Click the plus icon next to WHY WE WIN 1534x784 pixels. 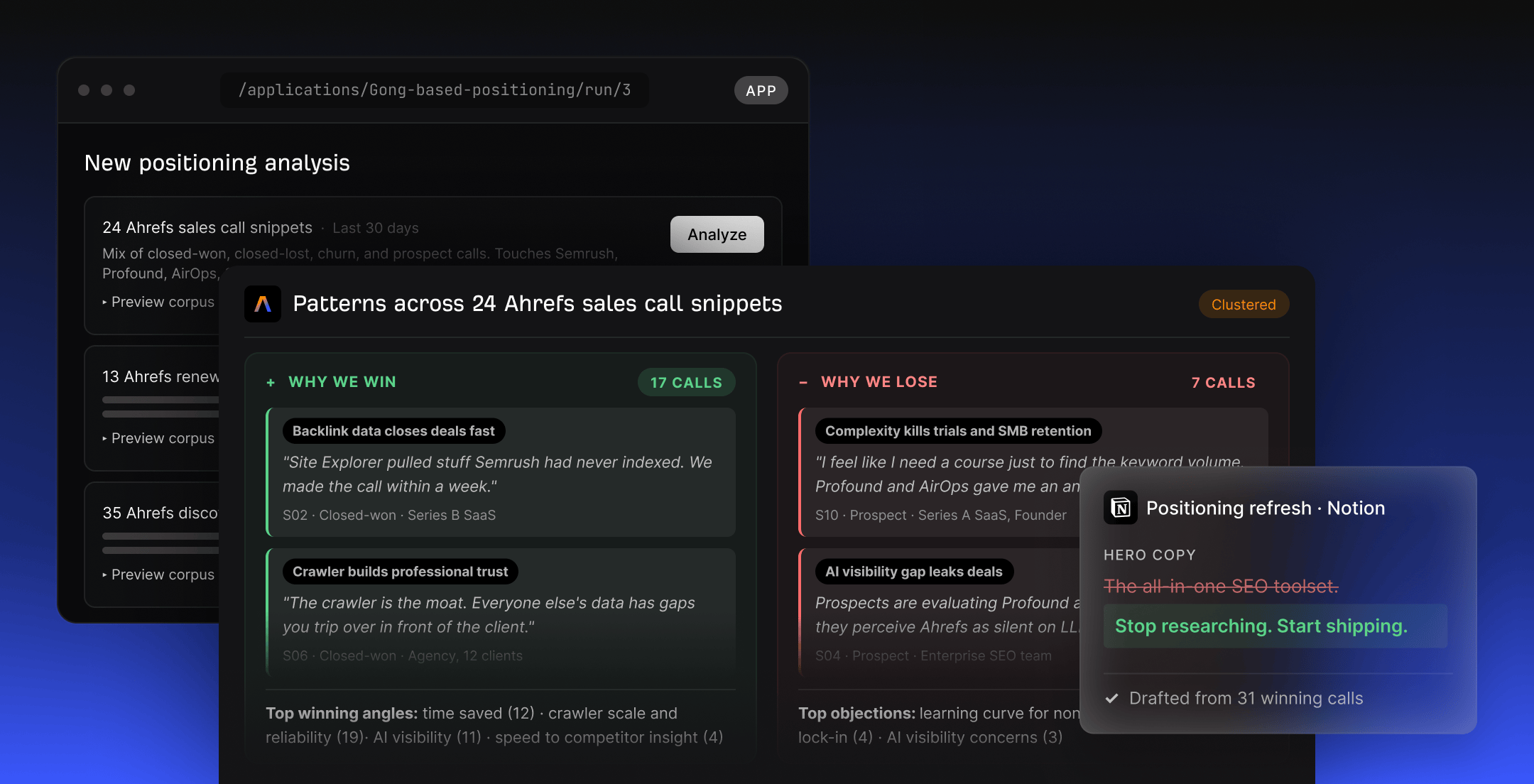coord(271,383)
